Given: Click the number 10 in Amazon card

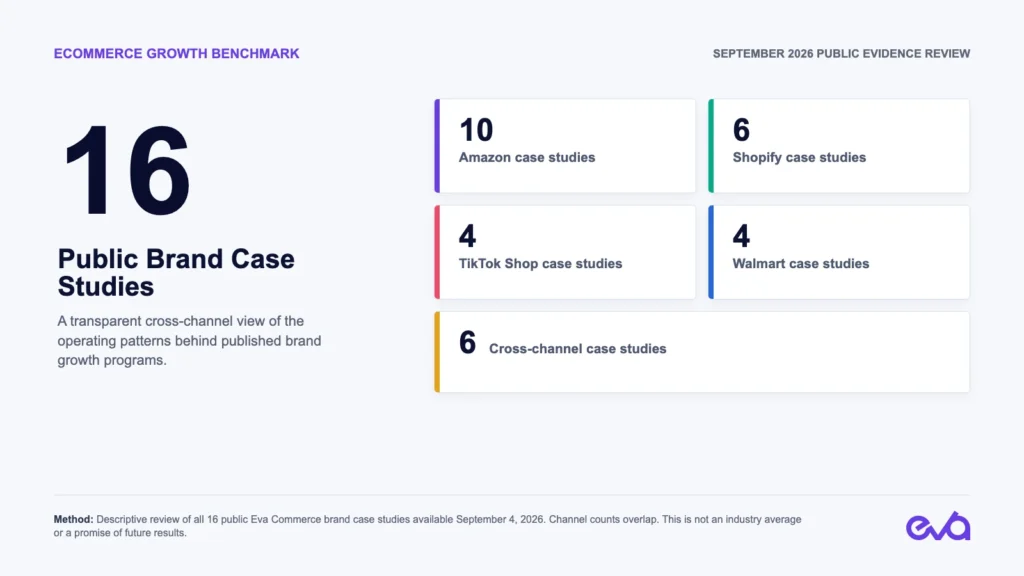Looking at the screenshot, I should point(476,130).
